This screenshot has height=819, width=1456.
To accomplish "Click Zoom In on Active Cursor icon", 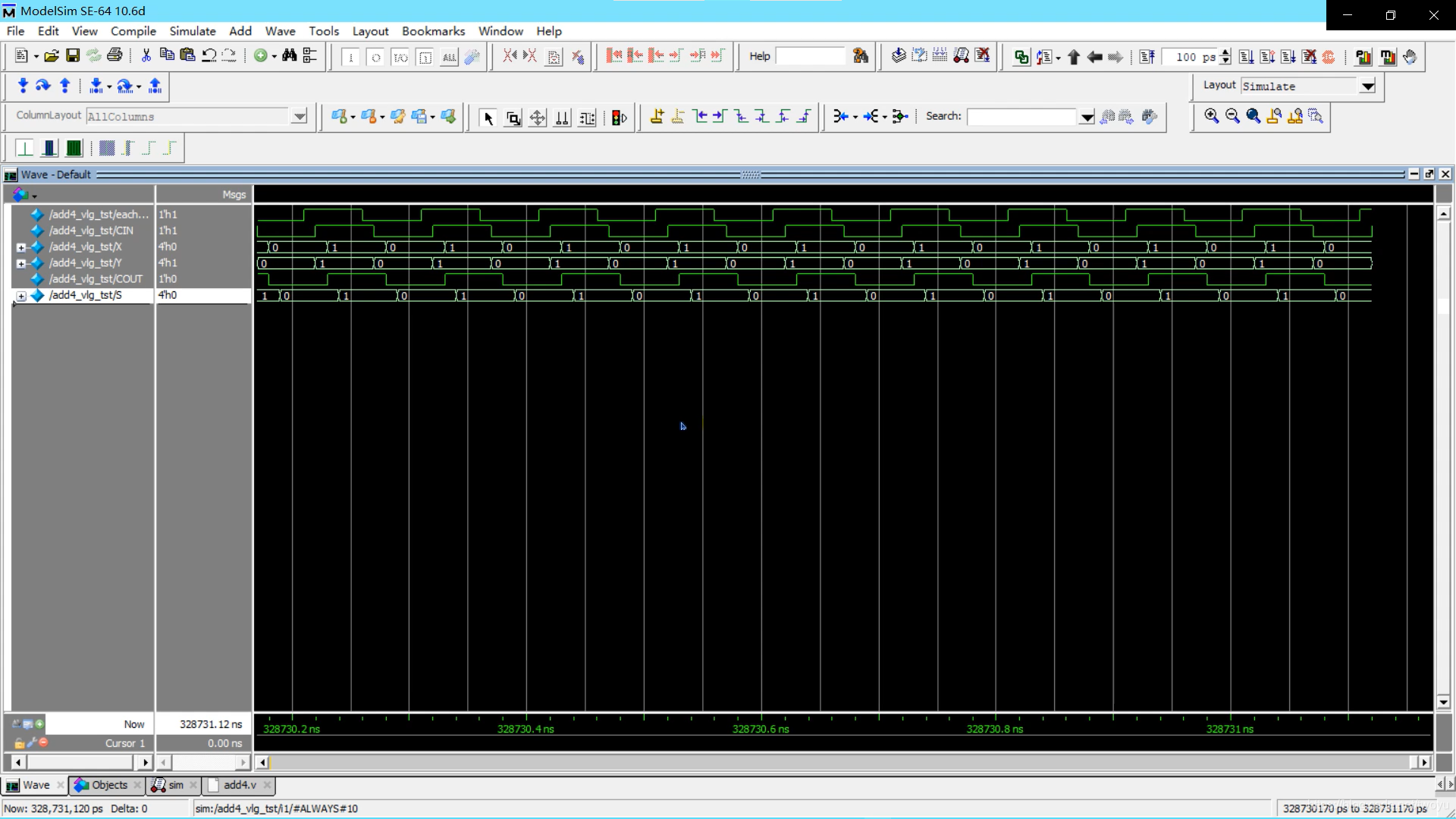I will 1275,116.
